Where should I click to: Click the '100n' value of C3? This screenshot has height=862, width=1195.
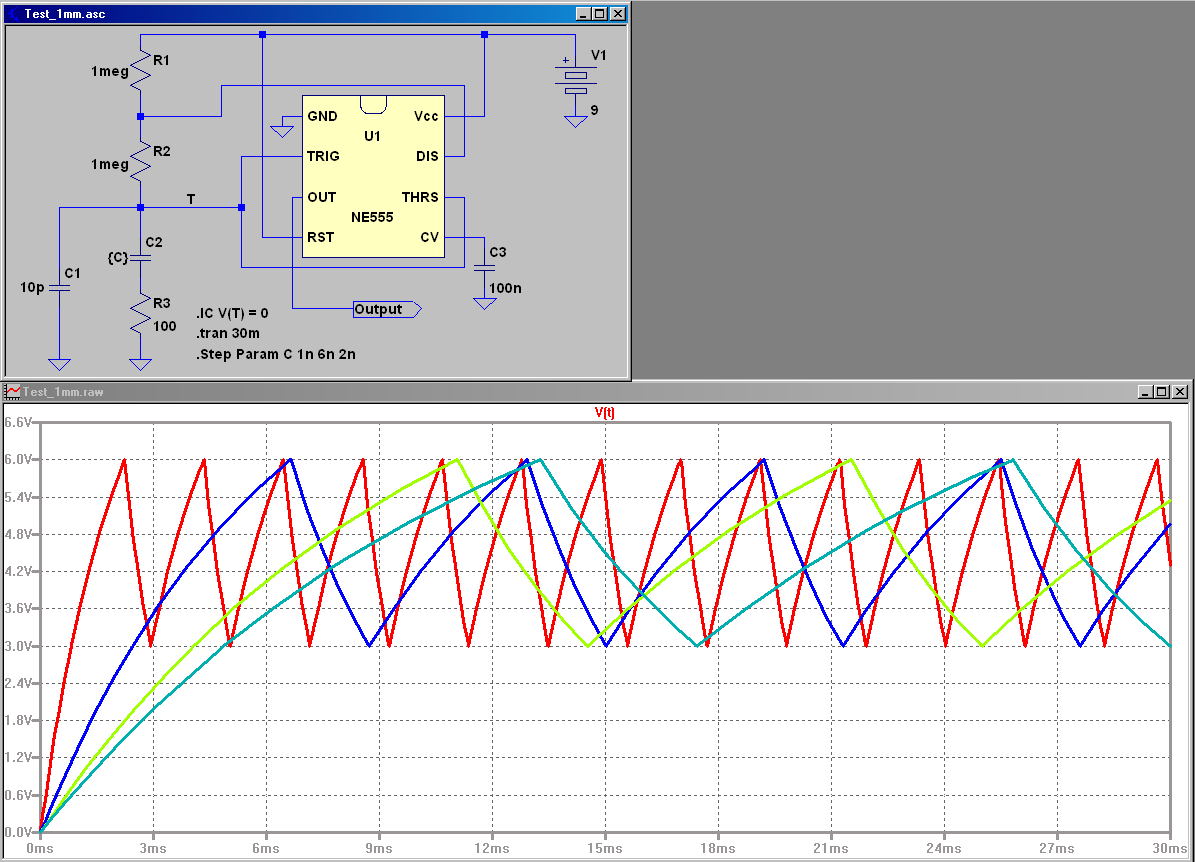pos(505,288)
